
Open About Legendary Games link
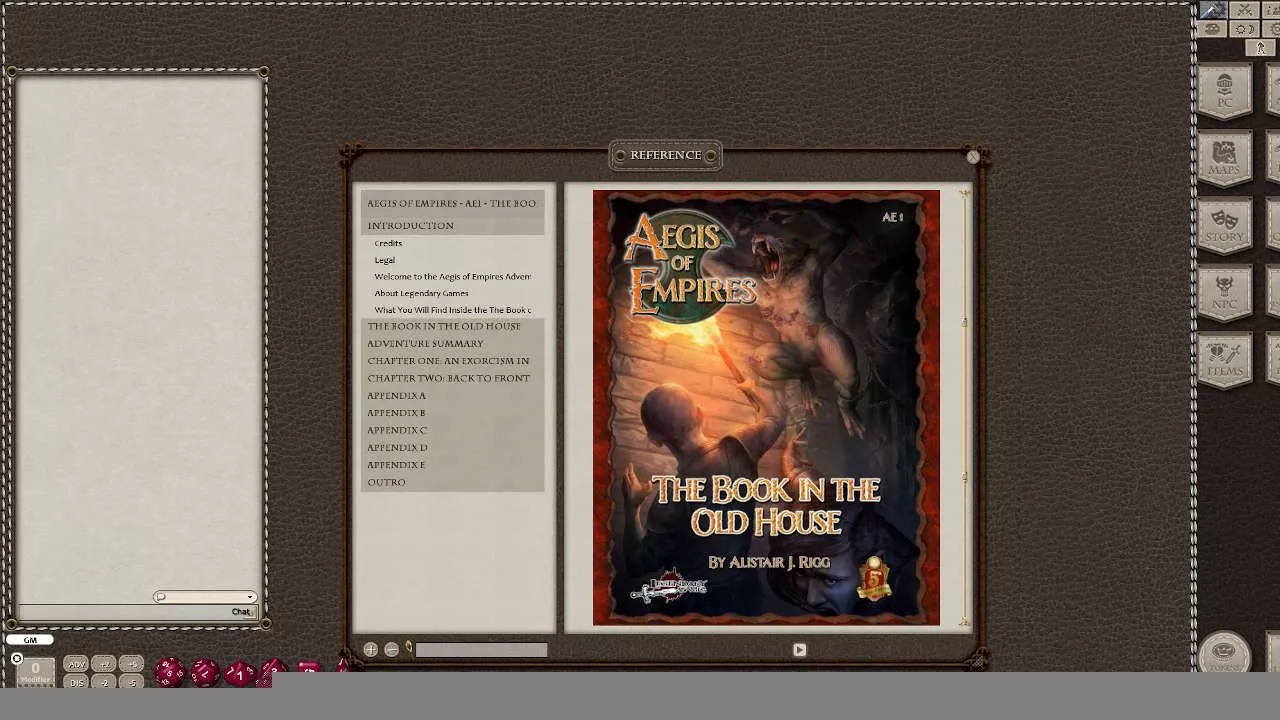tap(421, 293)
